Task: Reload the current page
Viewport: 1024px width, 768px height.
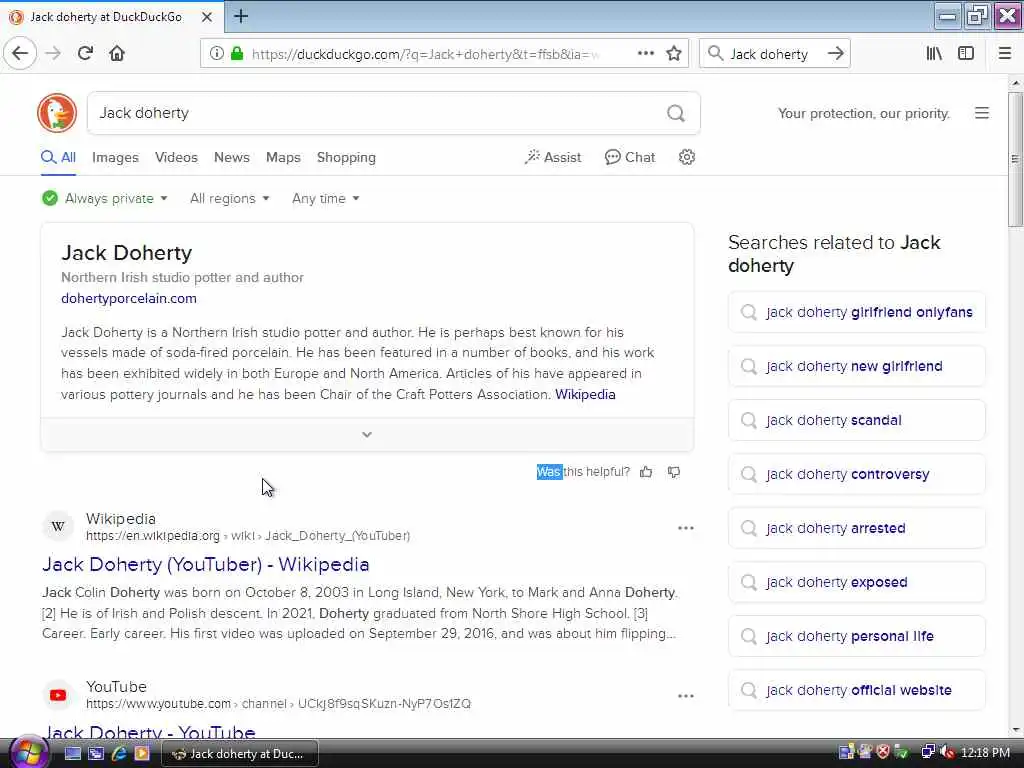Action: (86, 54)
